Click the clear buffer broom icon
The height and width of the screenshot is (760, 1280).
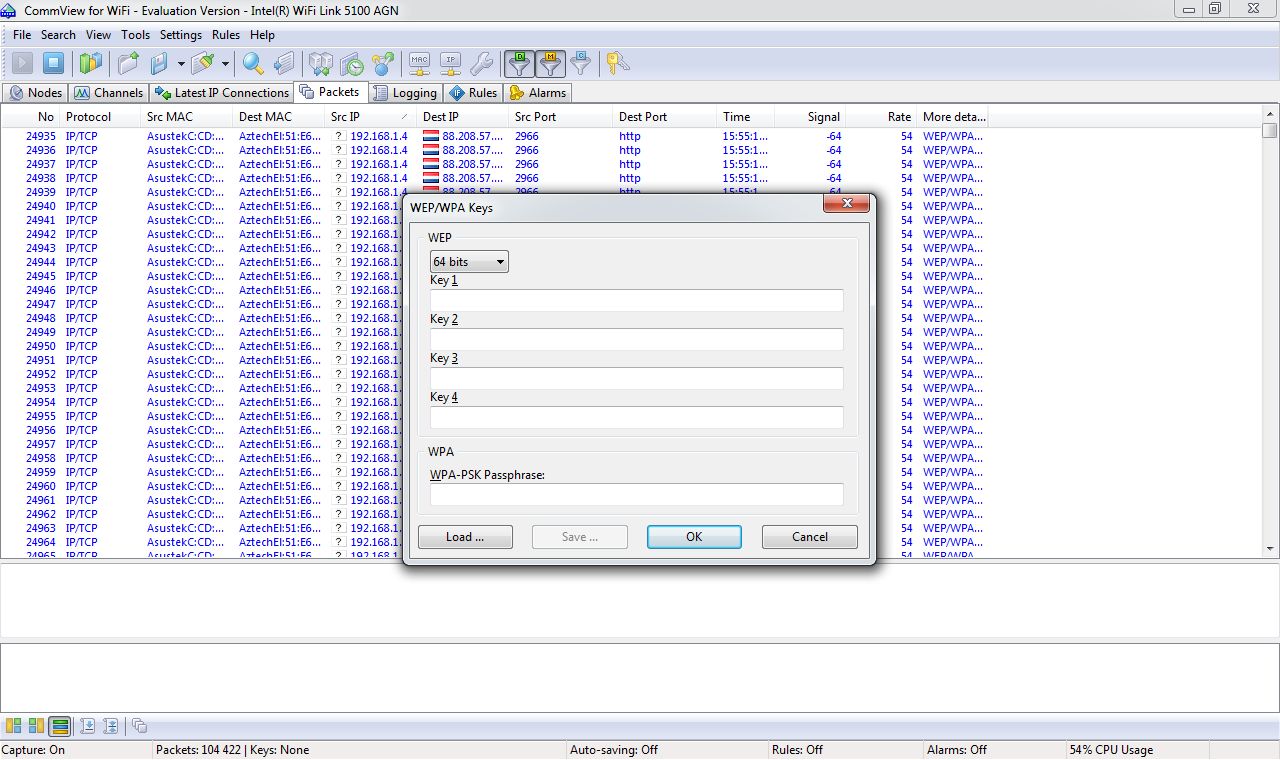203,64
